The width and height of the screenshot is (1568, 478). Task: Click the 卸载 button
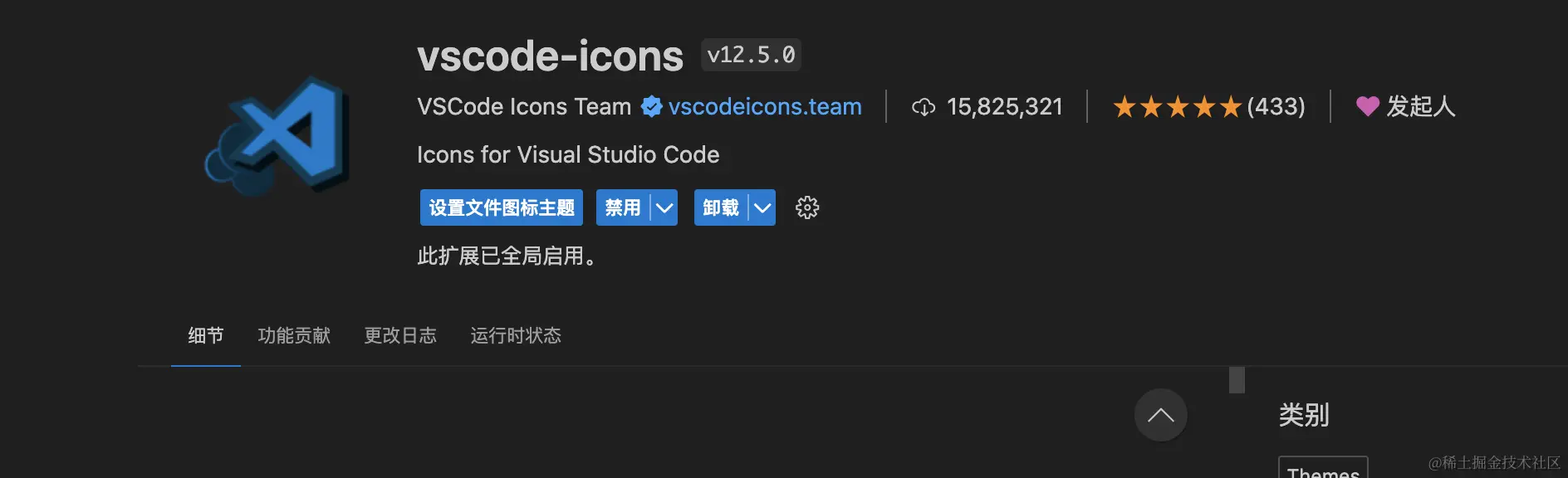[x=721, y=207]
